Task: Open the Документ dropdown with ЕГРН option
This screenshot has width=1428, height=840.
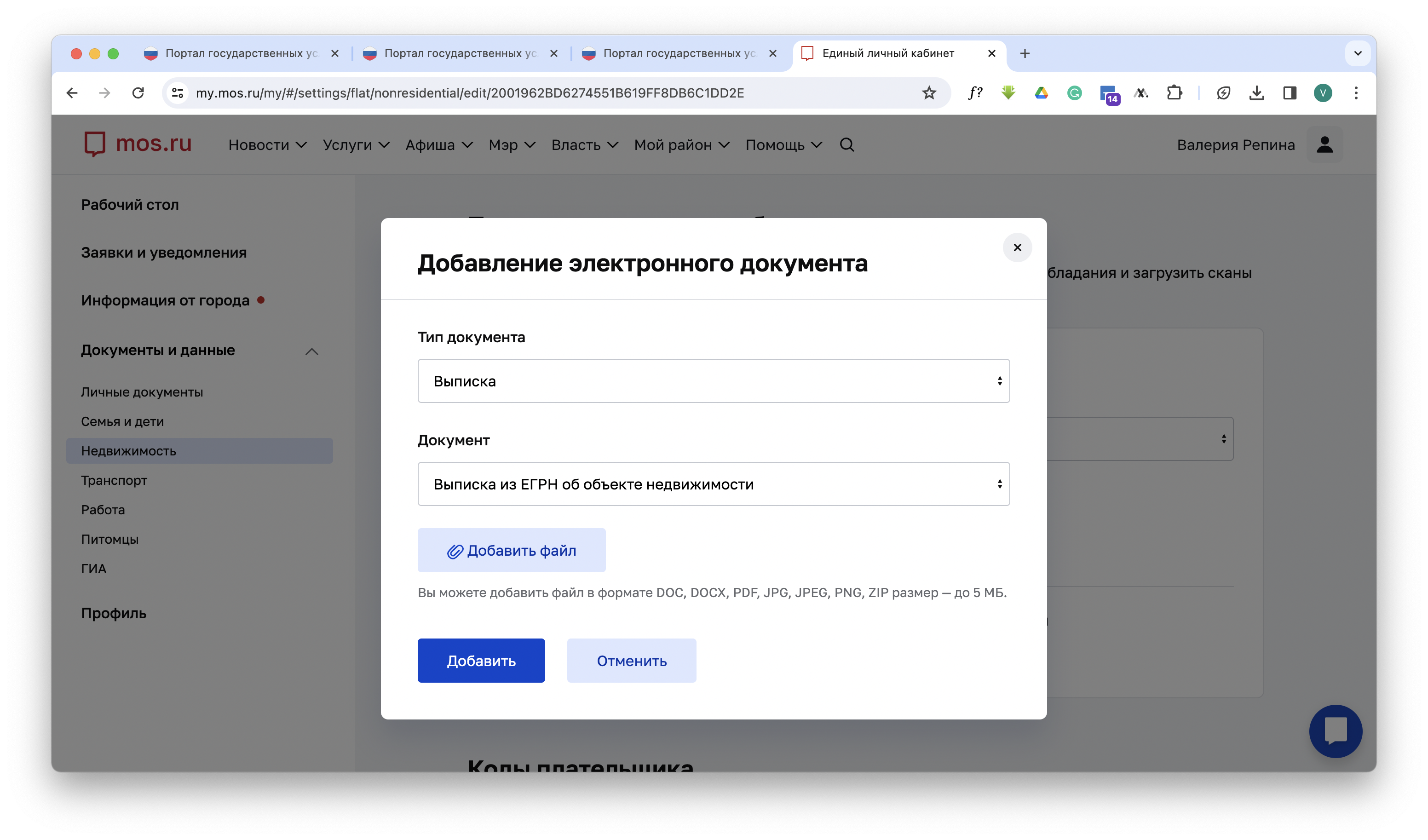Action: click(714, 484)
